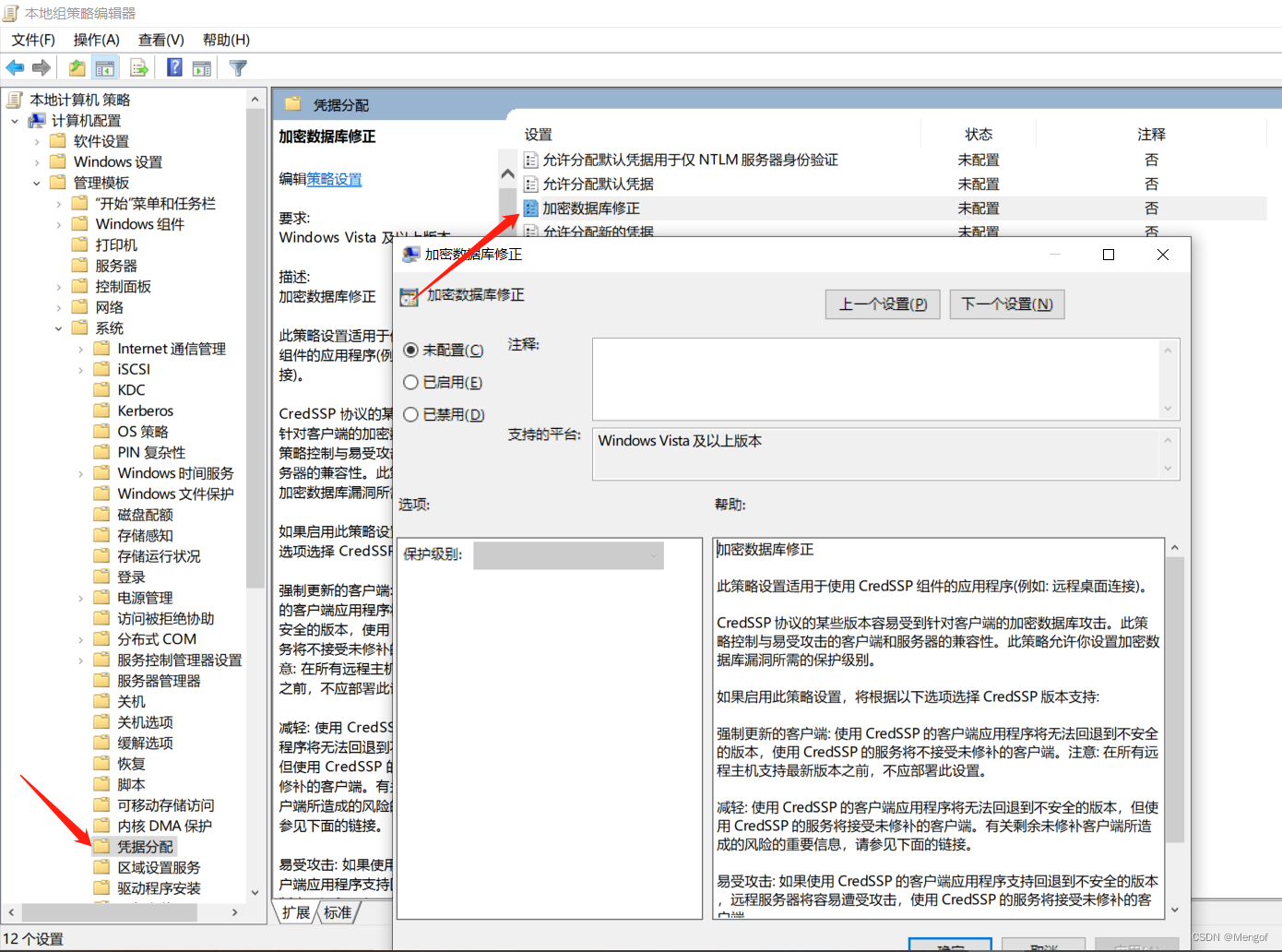Select the 已禁用 radio button

point(411,414)
